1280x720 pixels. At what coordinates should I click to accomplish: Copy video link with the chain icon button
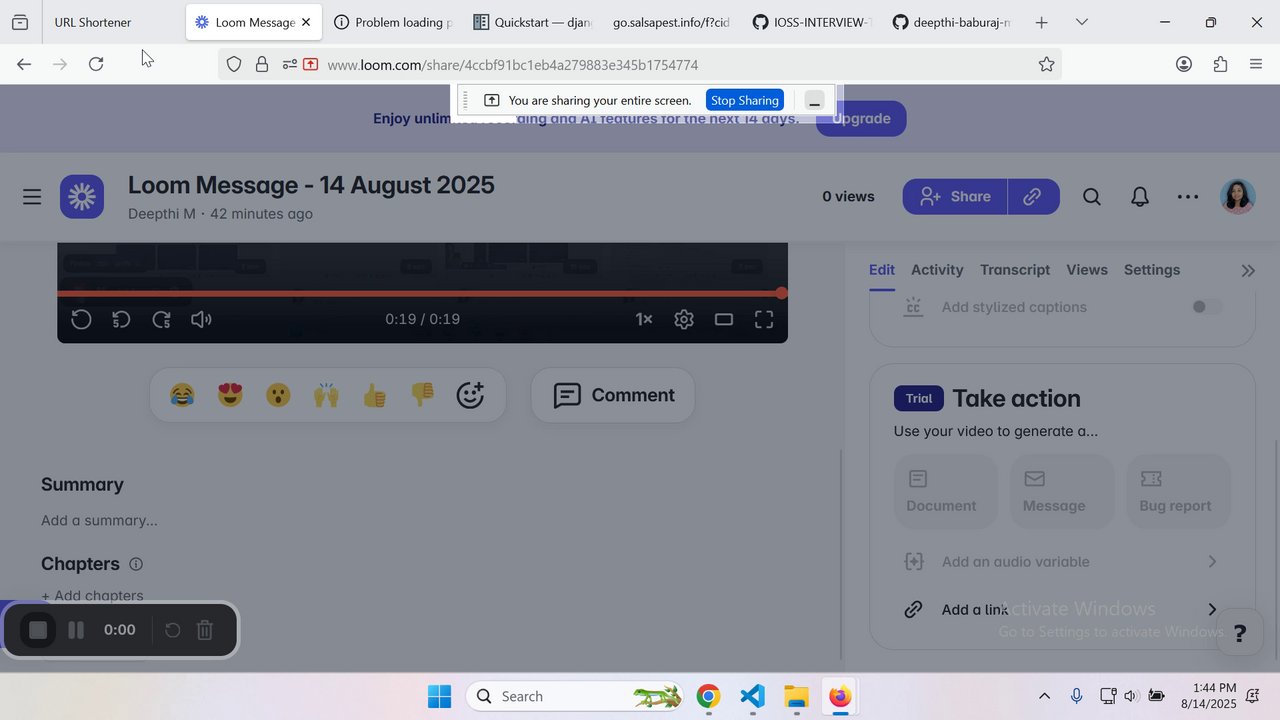tap(1033, 197)
